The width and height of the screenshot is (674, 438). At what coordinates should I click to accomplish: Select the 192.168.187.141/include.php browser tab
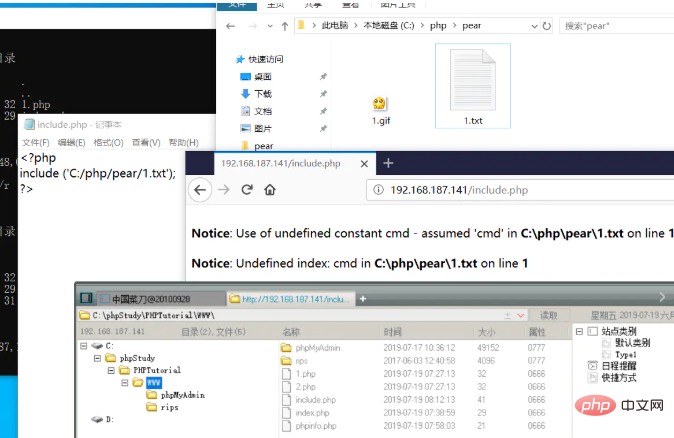pyautogui.click(x=281, y=163)
